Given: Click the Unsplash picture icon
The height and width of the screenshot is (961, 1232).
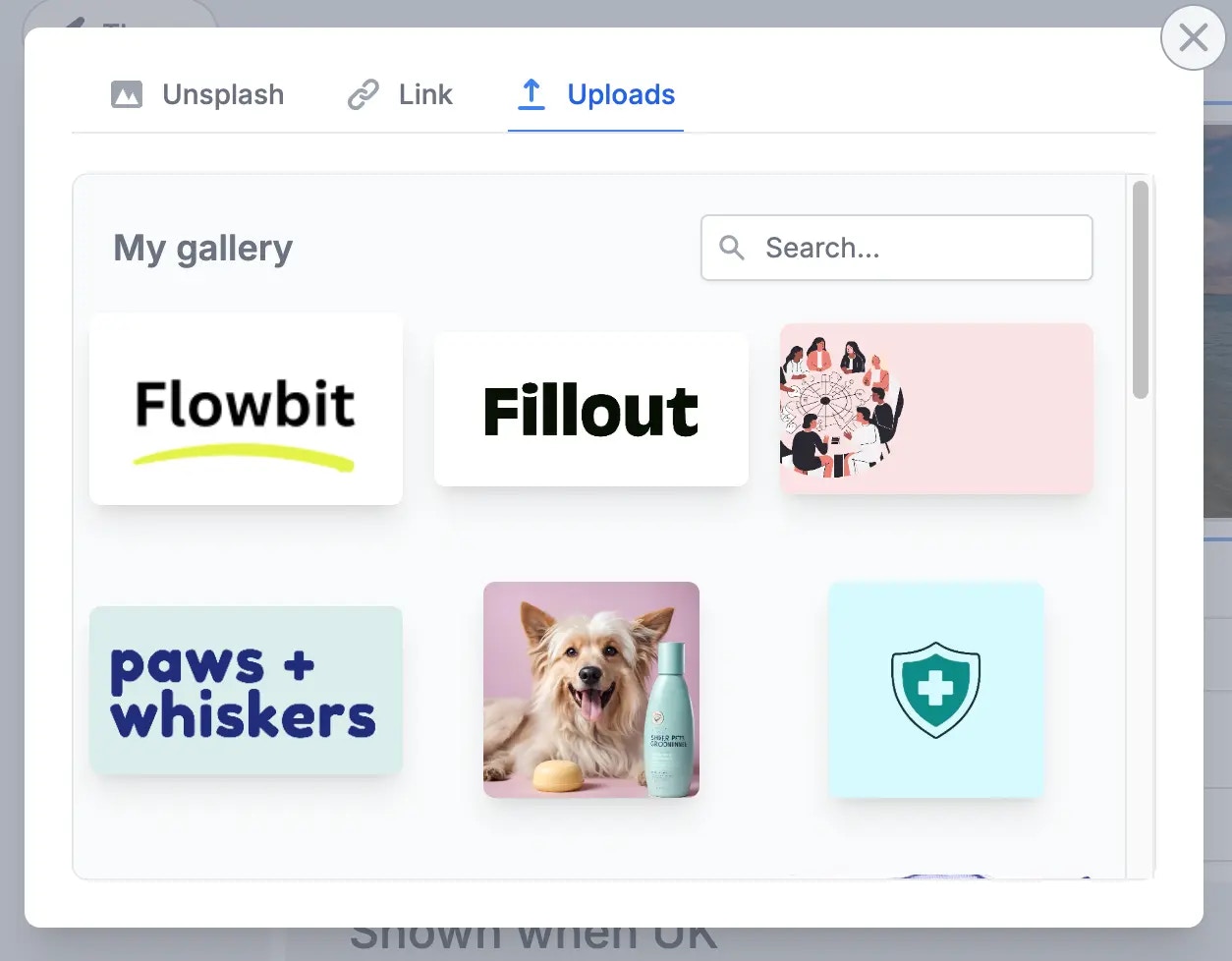Looking at the screenshot, I should coord(127,94).
